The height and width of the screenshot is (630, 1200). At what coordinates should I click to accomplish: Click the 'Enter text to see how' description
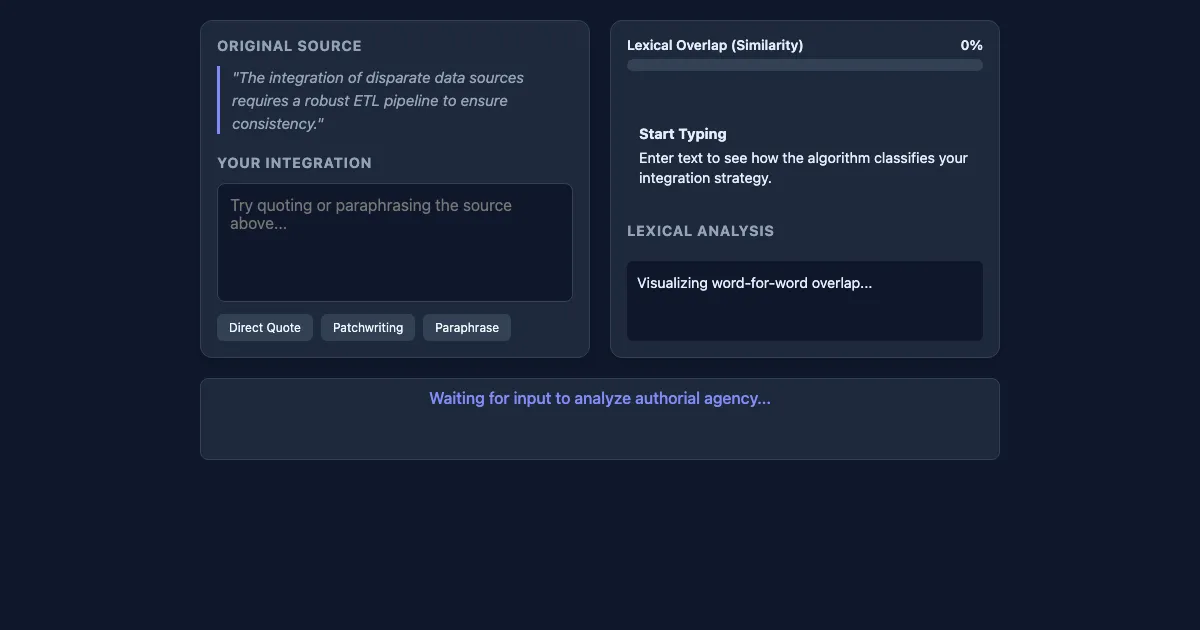click(x=804, y=168)
